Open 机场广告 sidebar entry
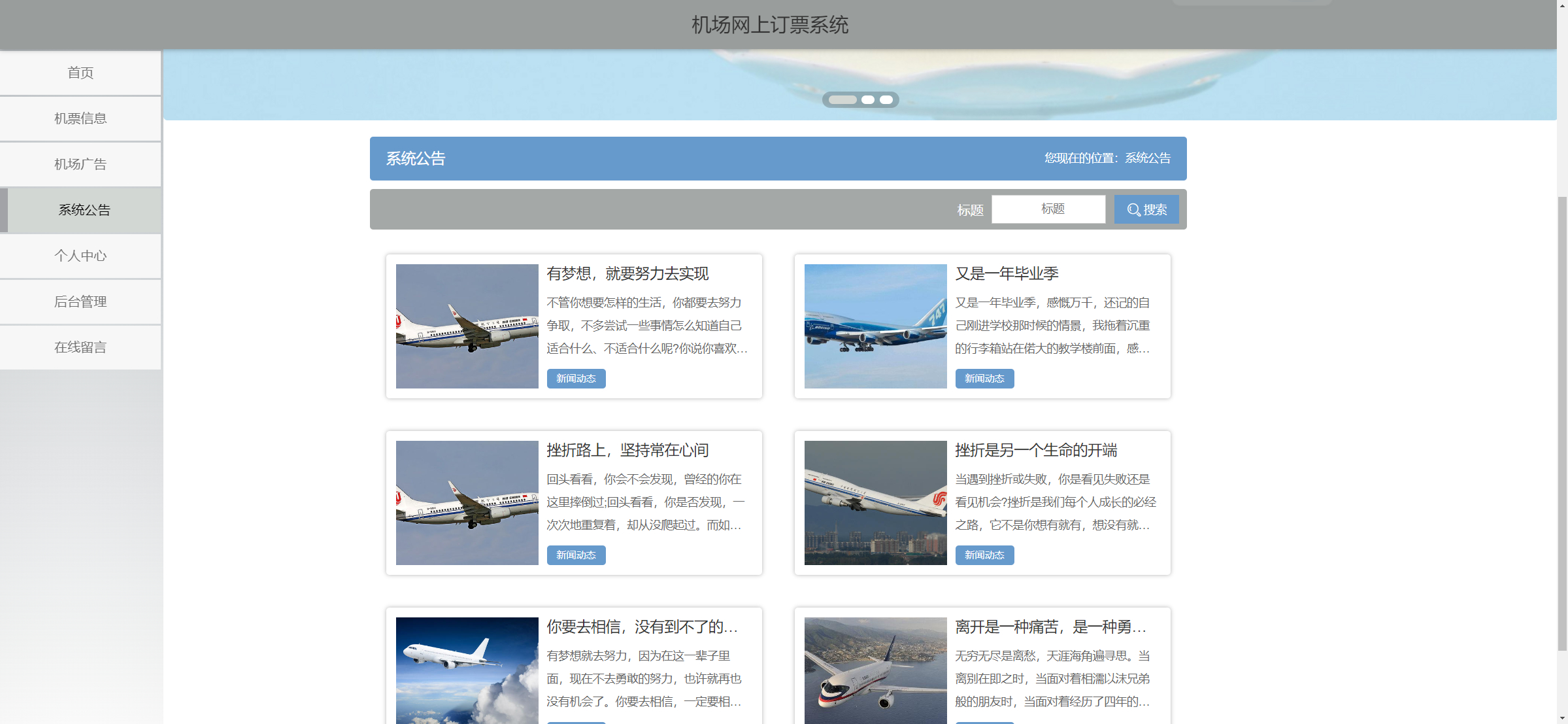This screenshot has width=1568, height=724. tap(80, 164)
